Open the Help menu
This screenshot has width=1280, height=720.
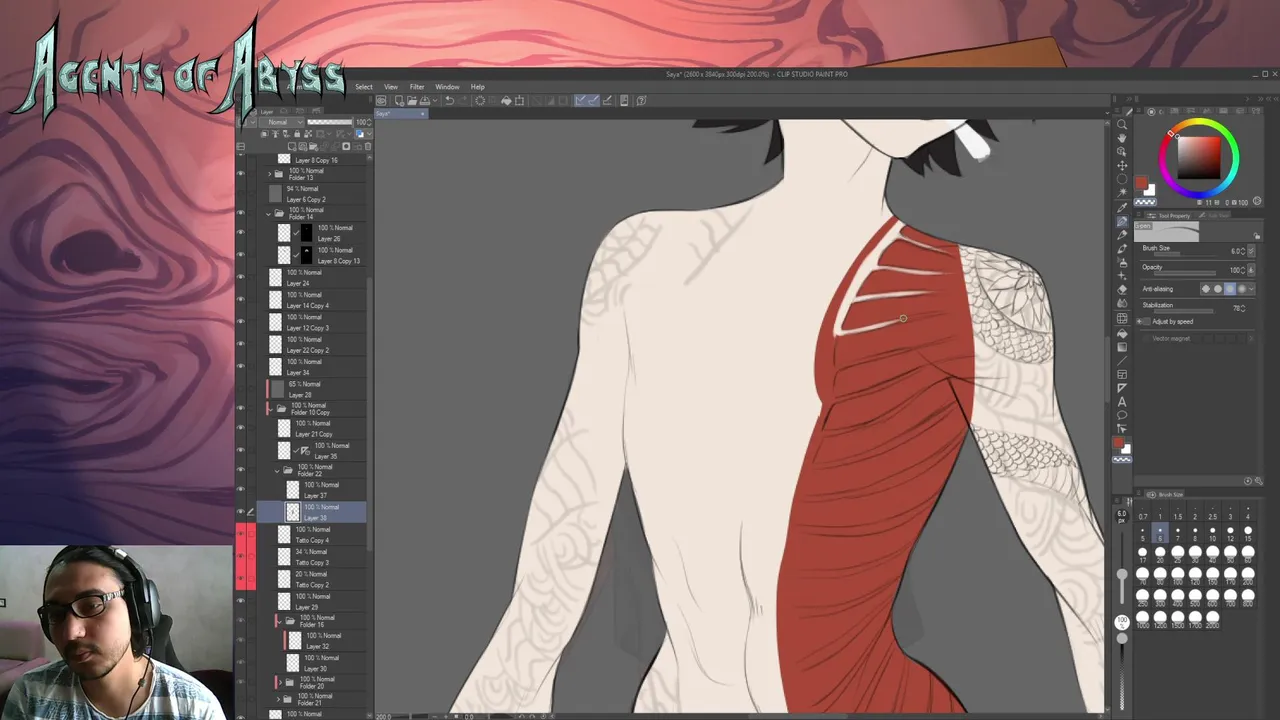tap(478, 87)
